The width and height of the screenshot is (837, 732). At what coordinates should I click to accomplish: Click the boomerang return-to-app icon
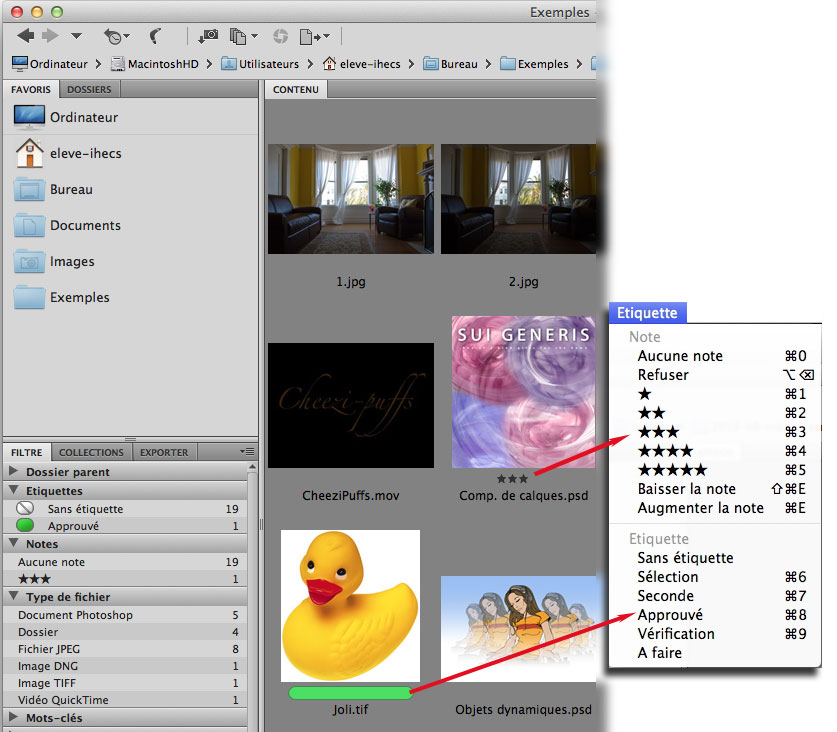coord(155,36)
